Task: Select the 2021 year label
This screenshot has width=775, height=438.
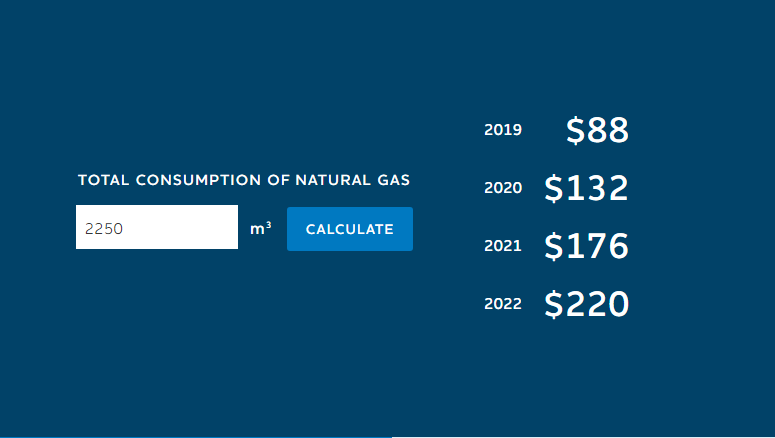Action: (x=503, y=246)
